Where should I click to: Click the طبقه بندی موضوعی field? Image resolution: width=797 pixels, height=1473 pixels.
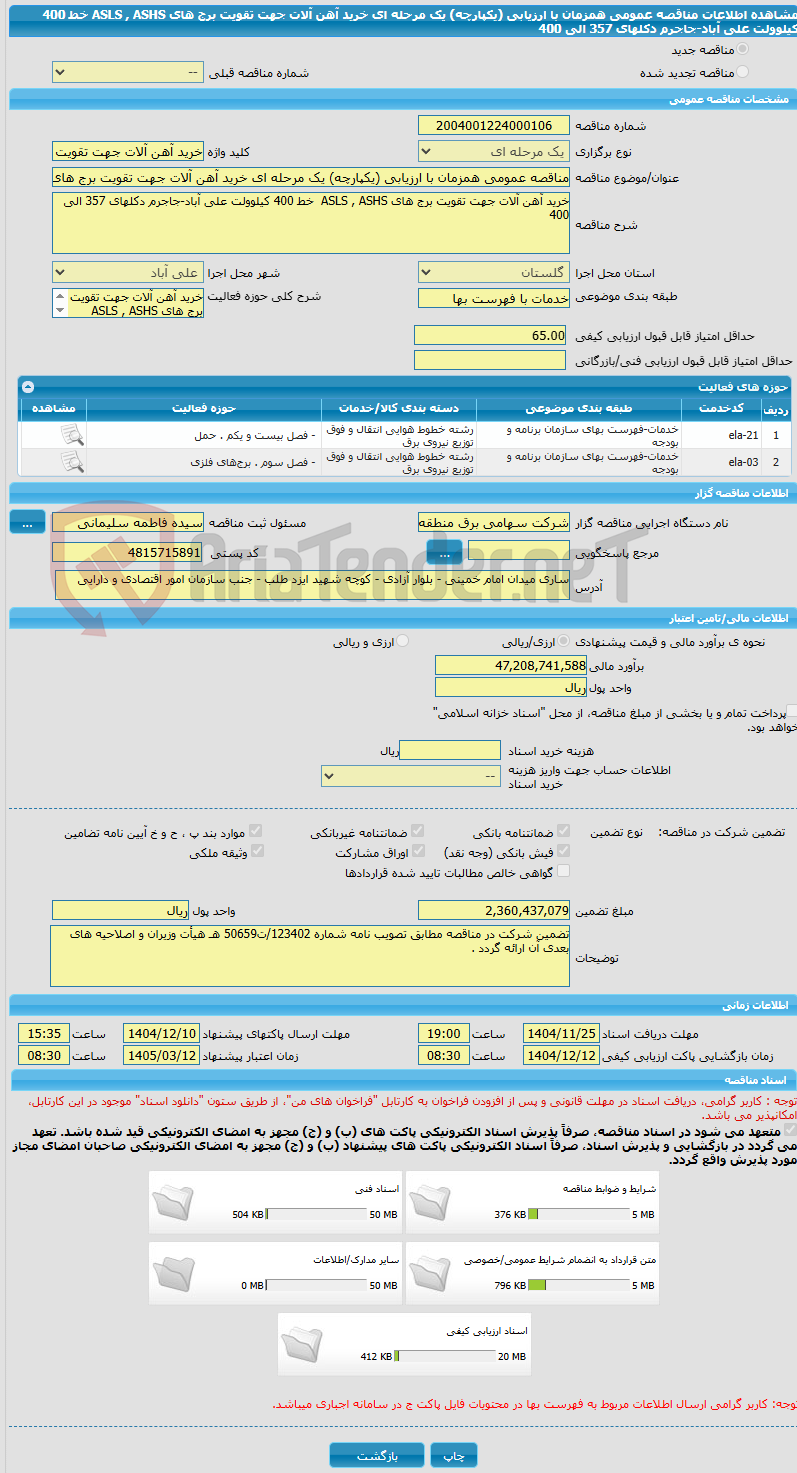(x=493, y=298)
